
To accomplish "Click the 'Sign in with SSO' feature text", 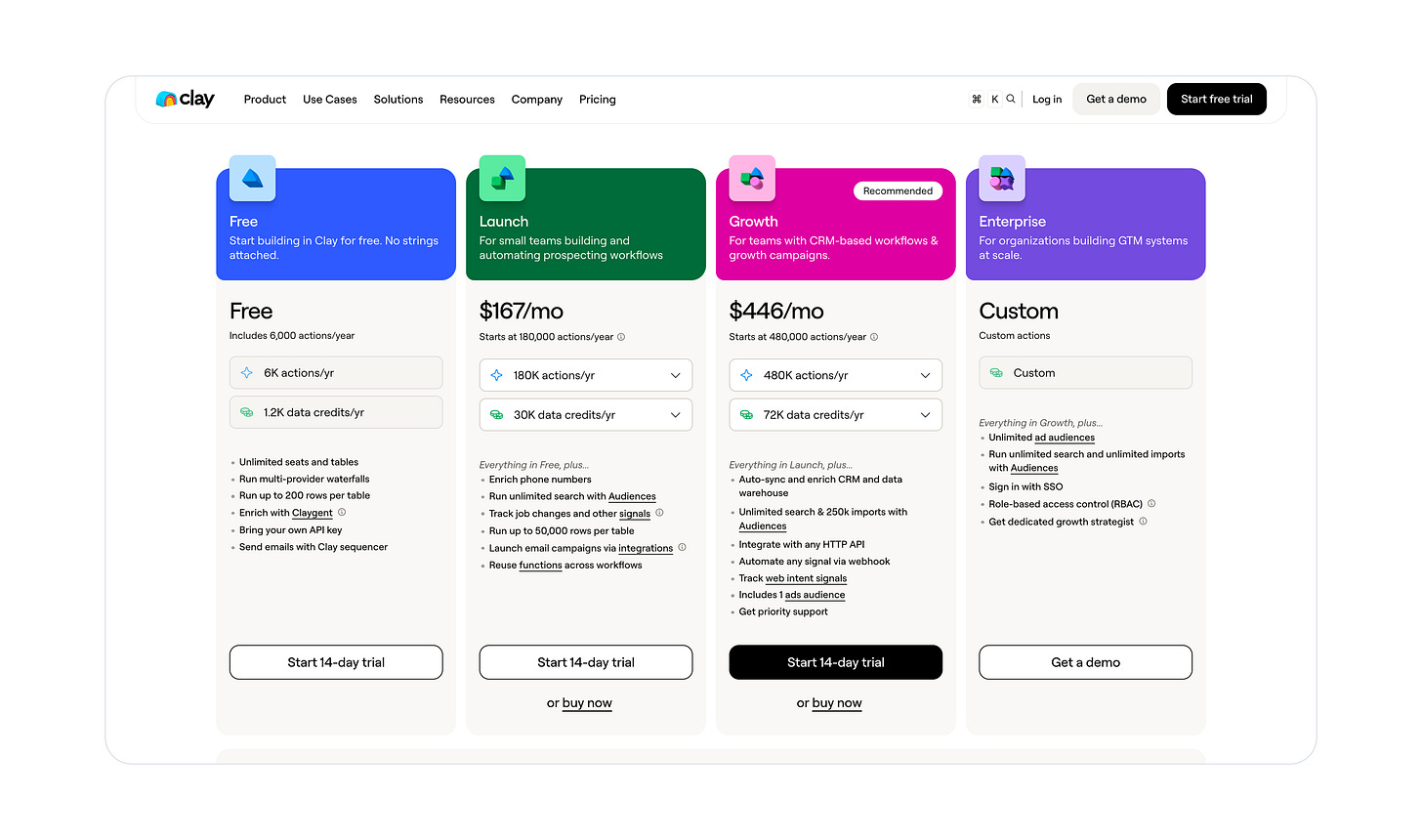I will tap(1025, 486).
